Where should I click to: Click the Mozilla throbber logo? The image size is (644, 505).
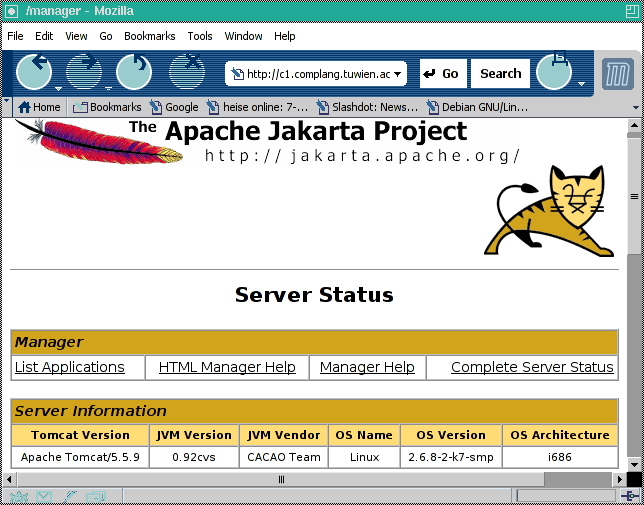point(618,74)
